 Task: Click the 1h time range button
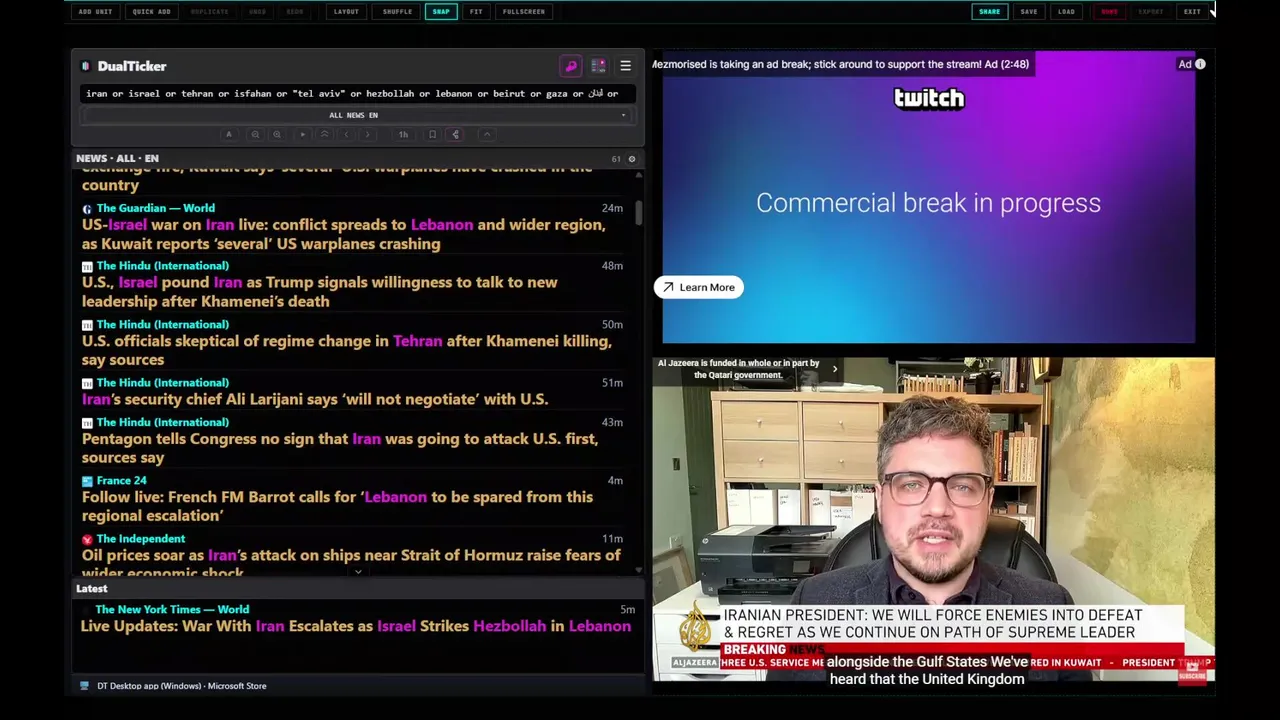click(x=403, y=134)
